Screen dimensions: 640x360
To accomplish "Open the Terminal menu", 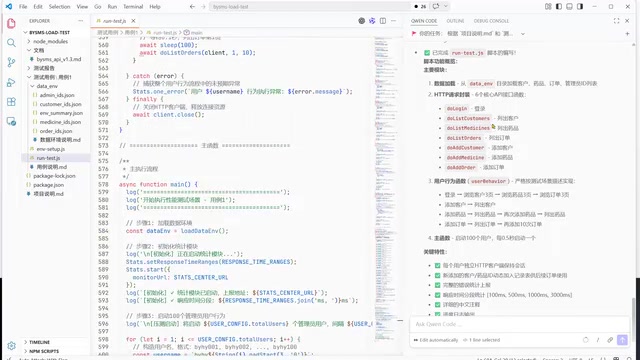I will click(x=133, y=7).
